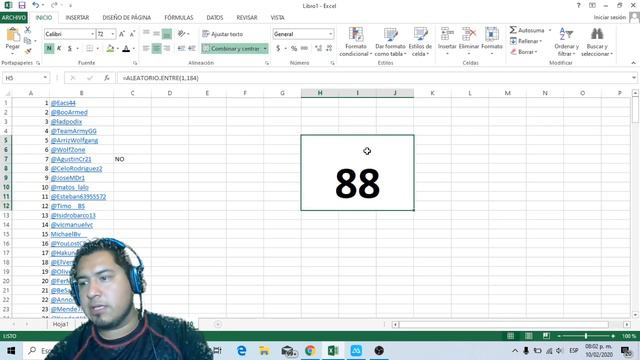Increase font size with the larger A
This screenshot has height=360, width=640.
tap(122, 34)
